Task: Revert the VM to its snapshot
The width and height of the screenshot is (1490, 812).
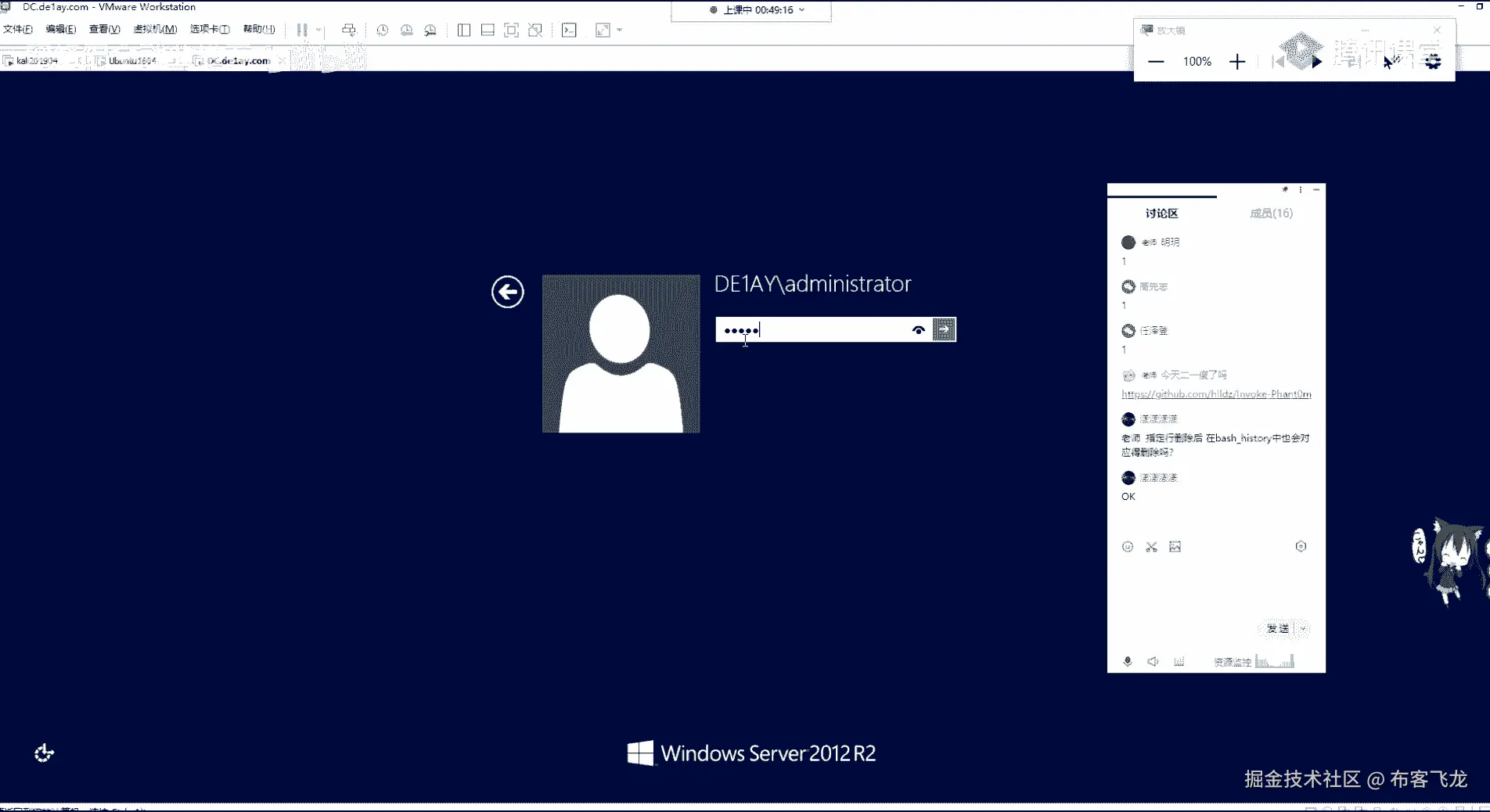Action: pos(406,30)
